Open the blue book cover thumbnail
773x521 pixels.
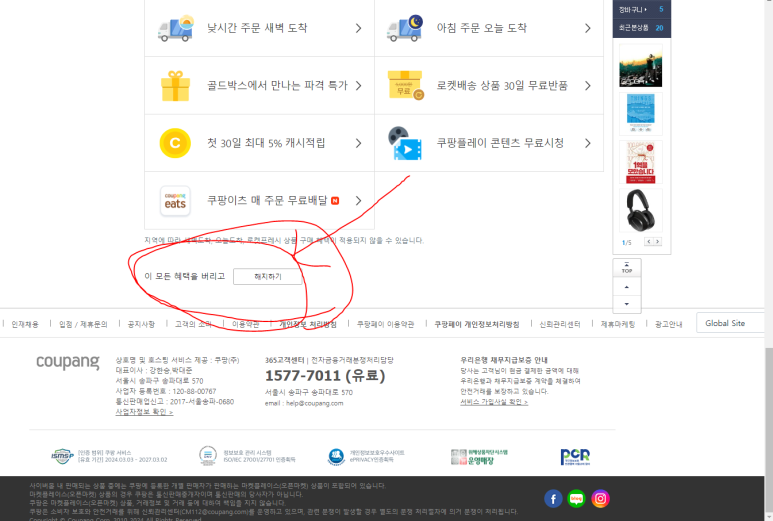[641, 113]
